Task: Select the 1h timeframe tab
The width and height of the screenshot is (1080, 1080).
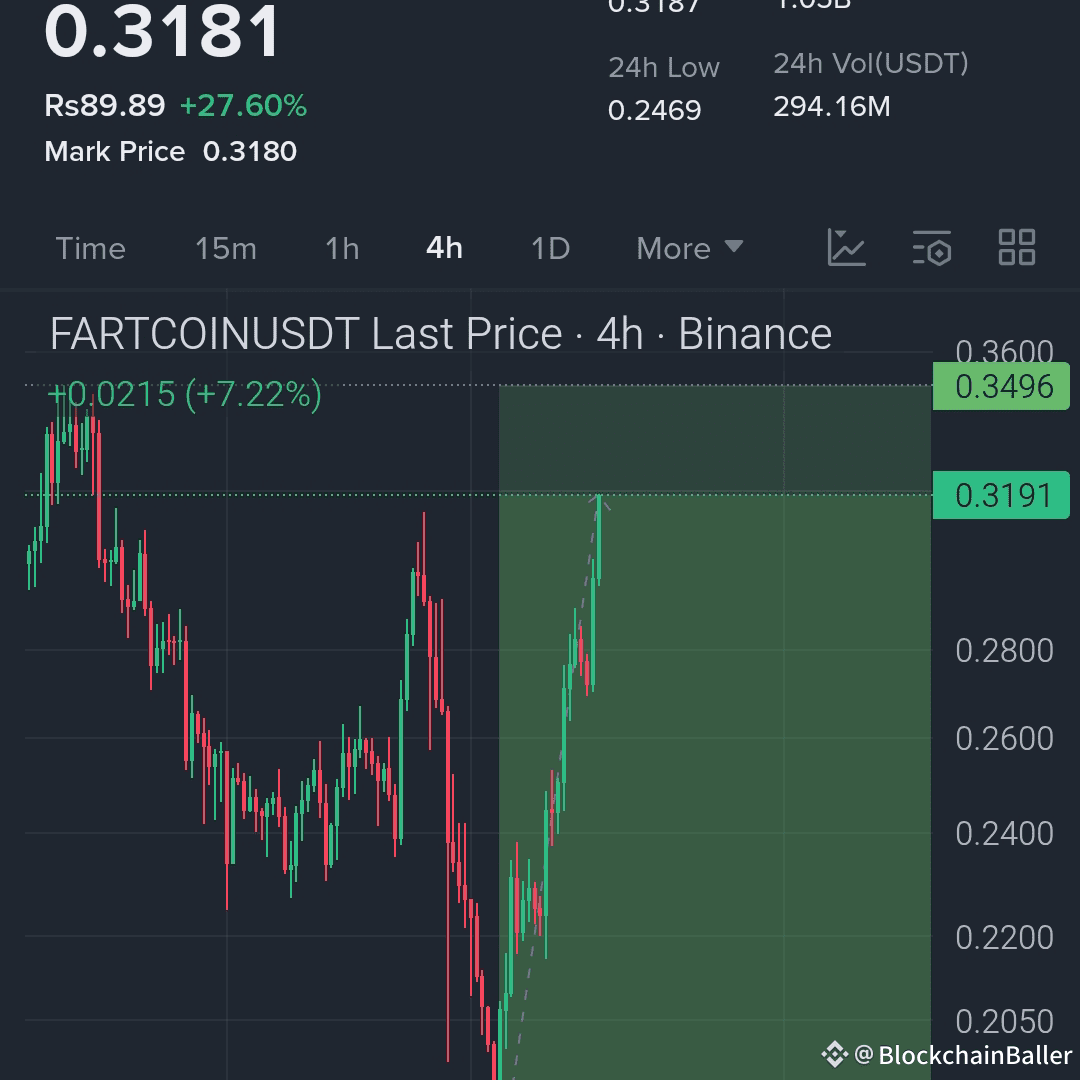Action: 342,248
